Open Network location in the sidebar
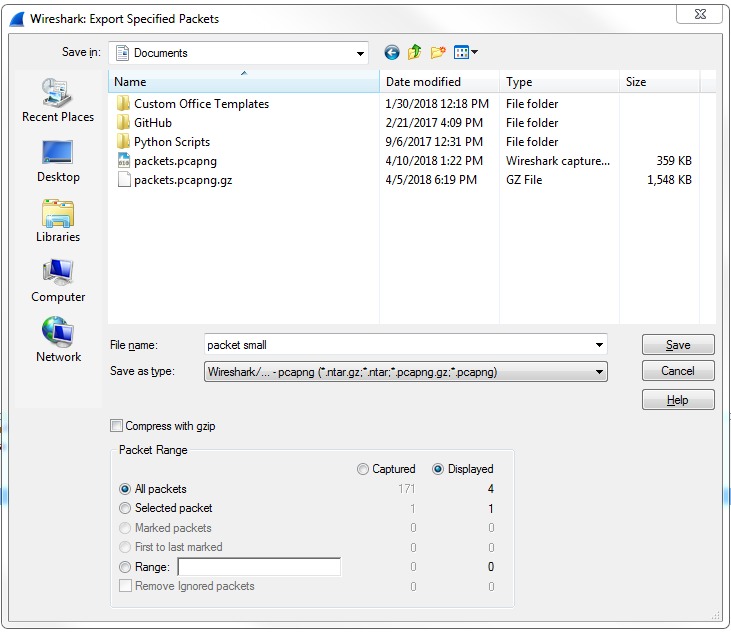731x634 pixels. [x=58, y=341]
